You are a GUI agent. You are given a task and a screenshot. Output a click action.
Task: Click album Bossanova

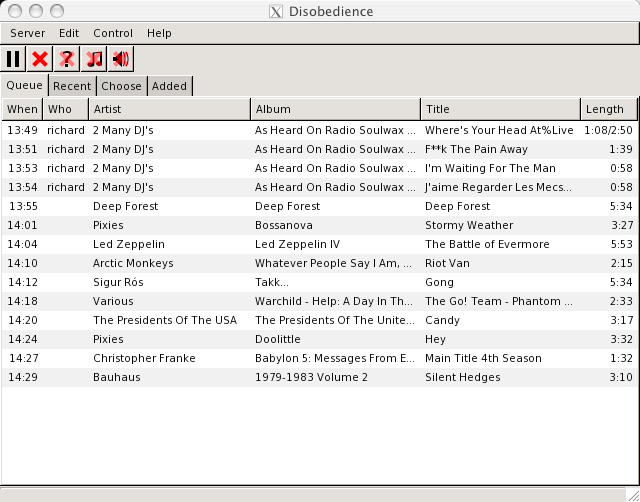pos(284,225)
